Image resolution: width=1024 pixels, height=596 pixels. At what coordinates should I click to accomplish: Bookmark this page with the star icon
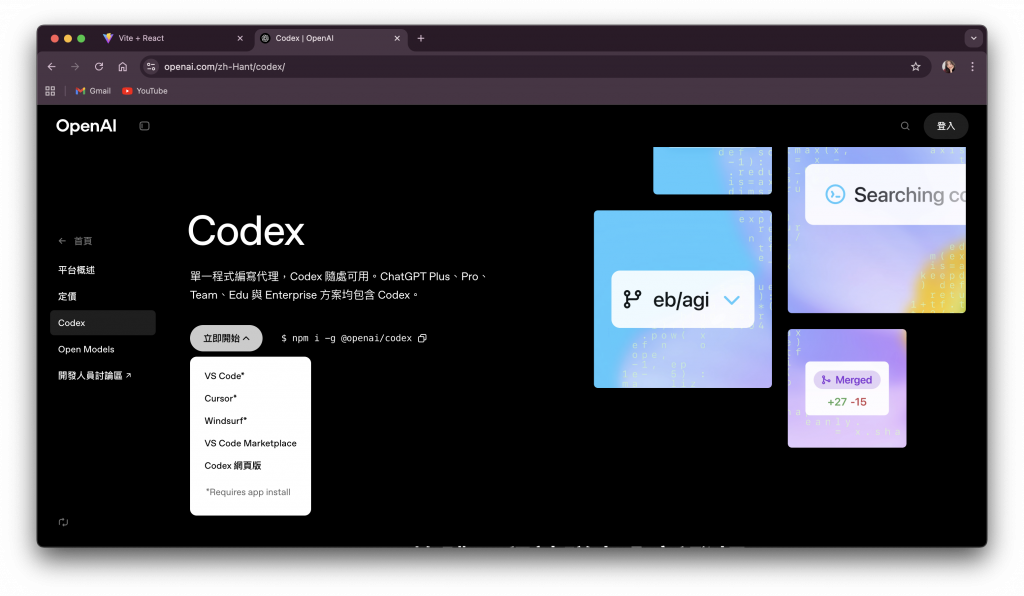[x=916, y=67]
